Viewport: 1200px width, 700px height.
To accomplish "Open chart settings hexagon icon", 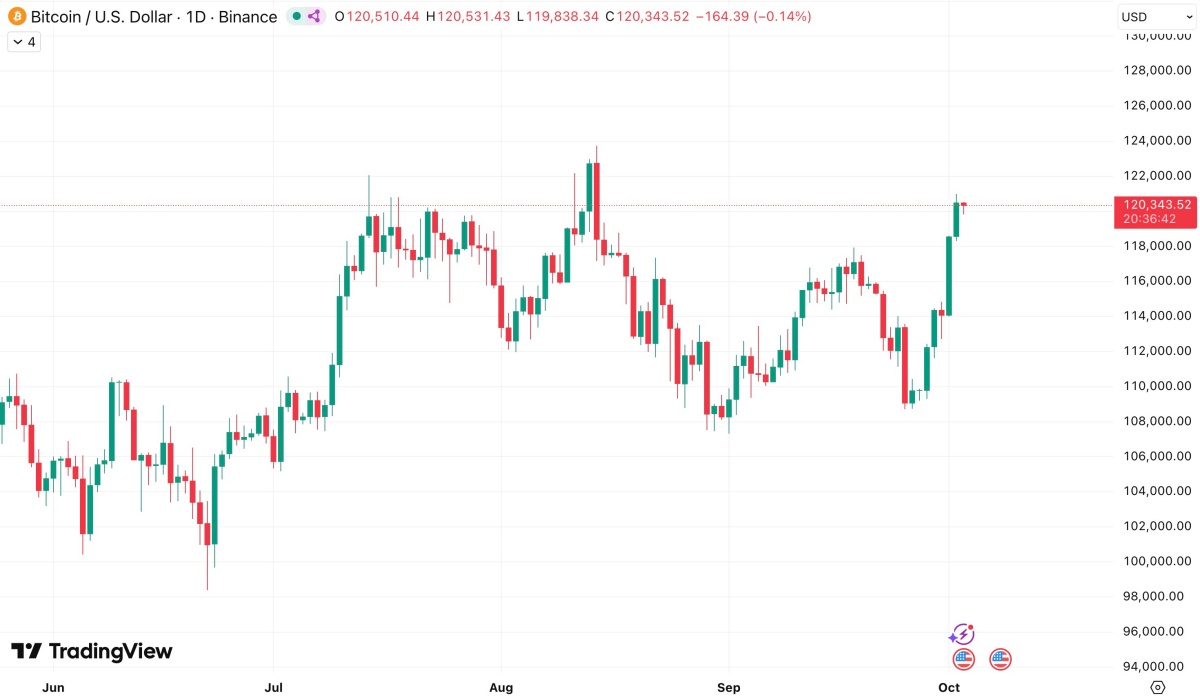I will point(1158,687).
